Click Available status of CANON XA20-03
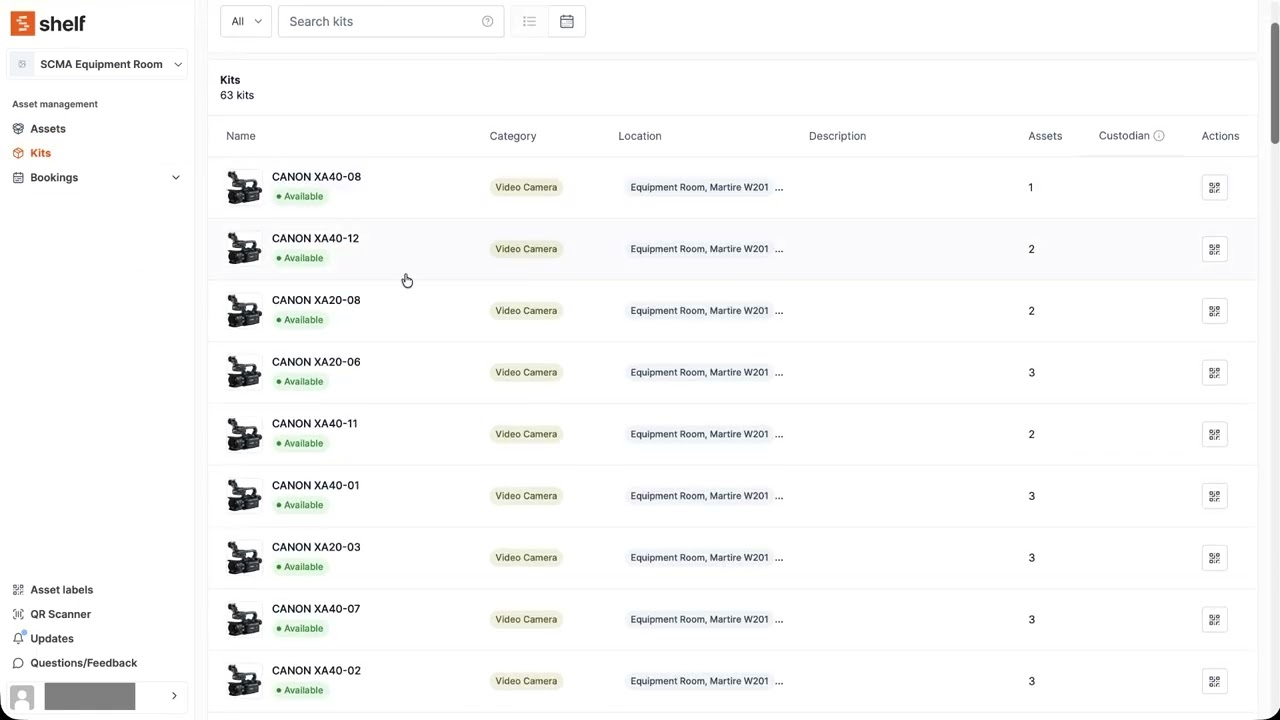 click(x=300, y=567)
